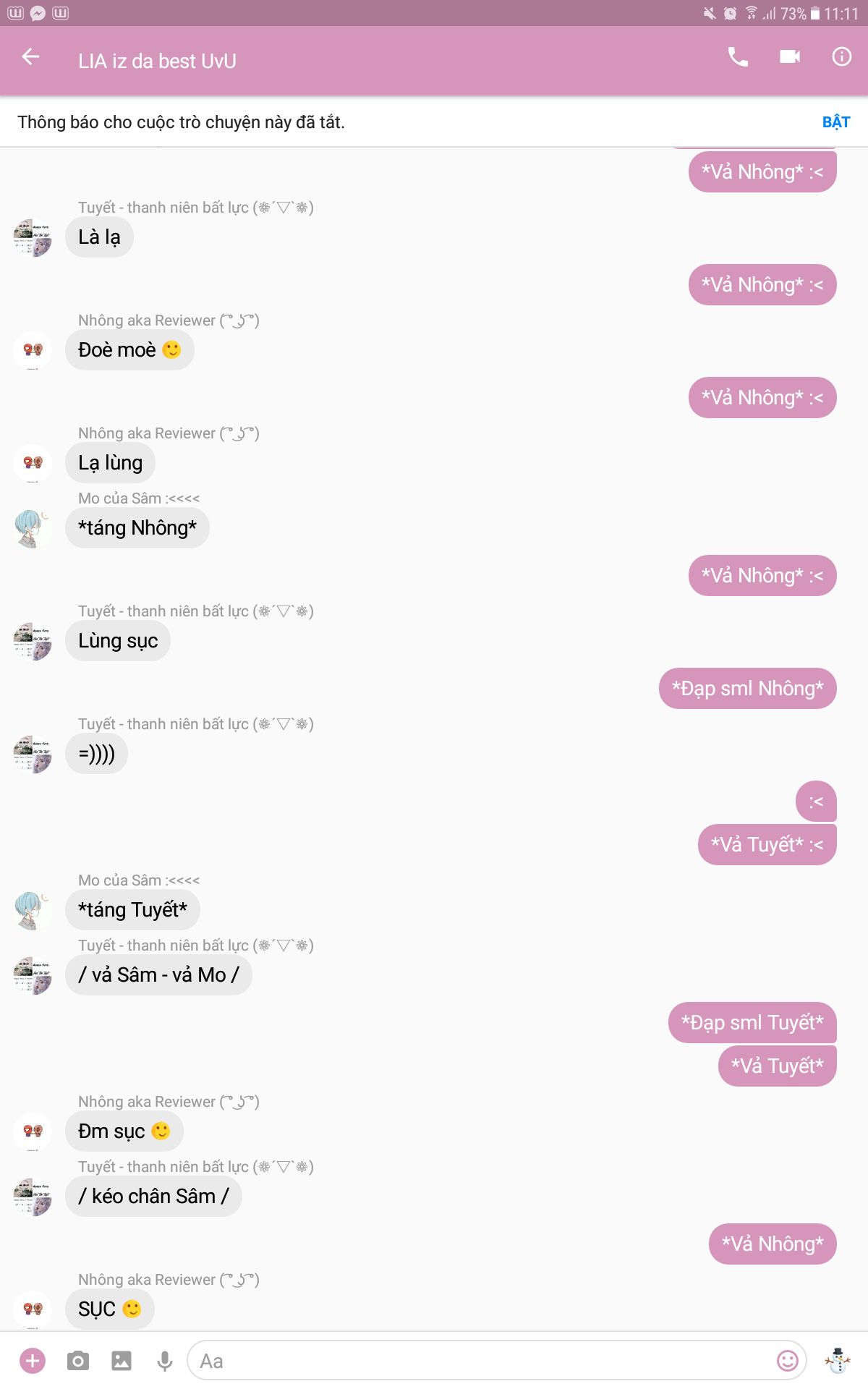Select the / vả Sâm - vả Mo / message
Screen dimensions: 868x1389
pos(158,974)
